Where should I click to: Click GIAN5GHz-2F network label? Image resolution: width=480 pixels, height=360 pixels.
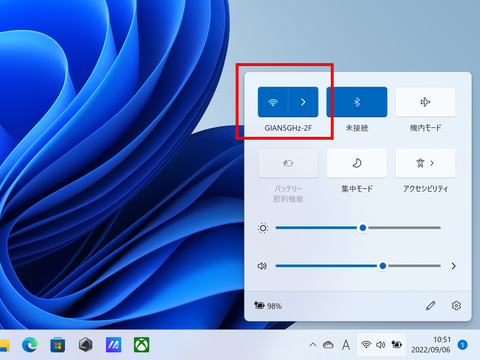click(x=288, y=128)
